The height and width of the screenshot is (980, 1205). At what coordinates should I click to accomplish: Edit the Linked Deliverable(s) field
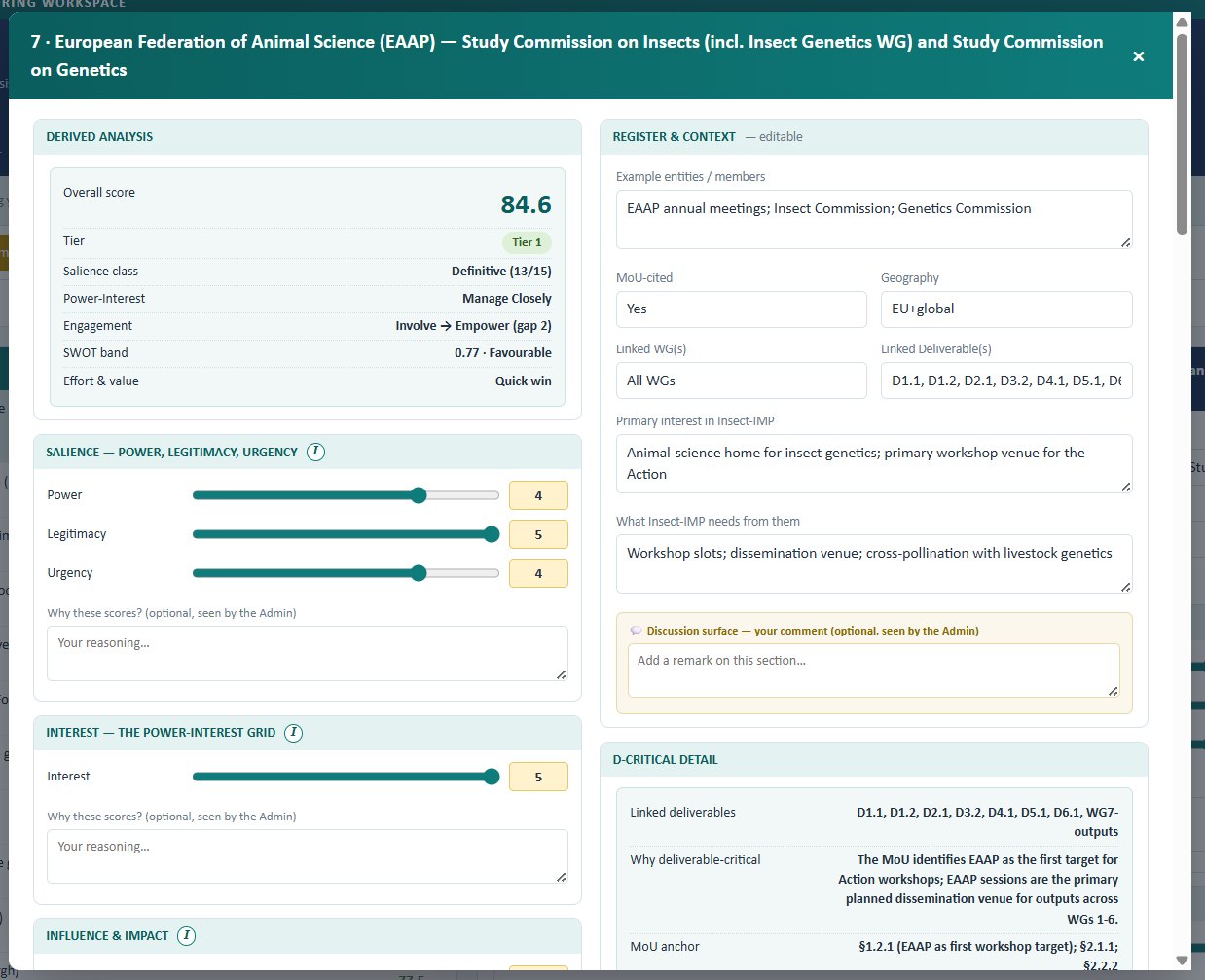pyautogui.click(x=1006, y=381)
